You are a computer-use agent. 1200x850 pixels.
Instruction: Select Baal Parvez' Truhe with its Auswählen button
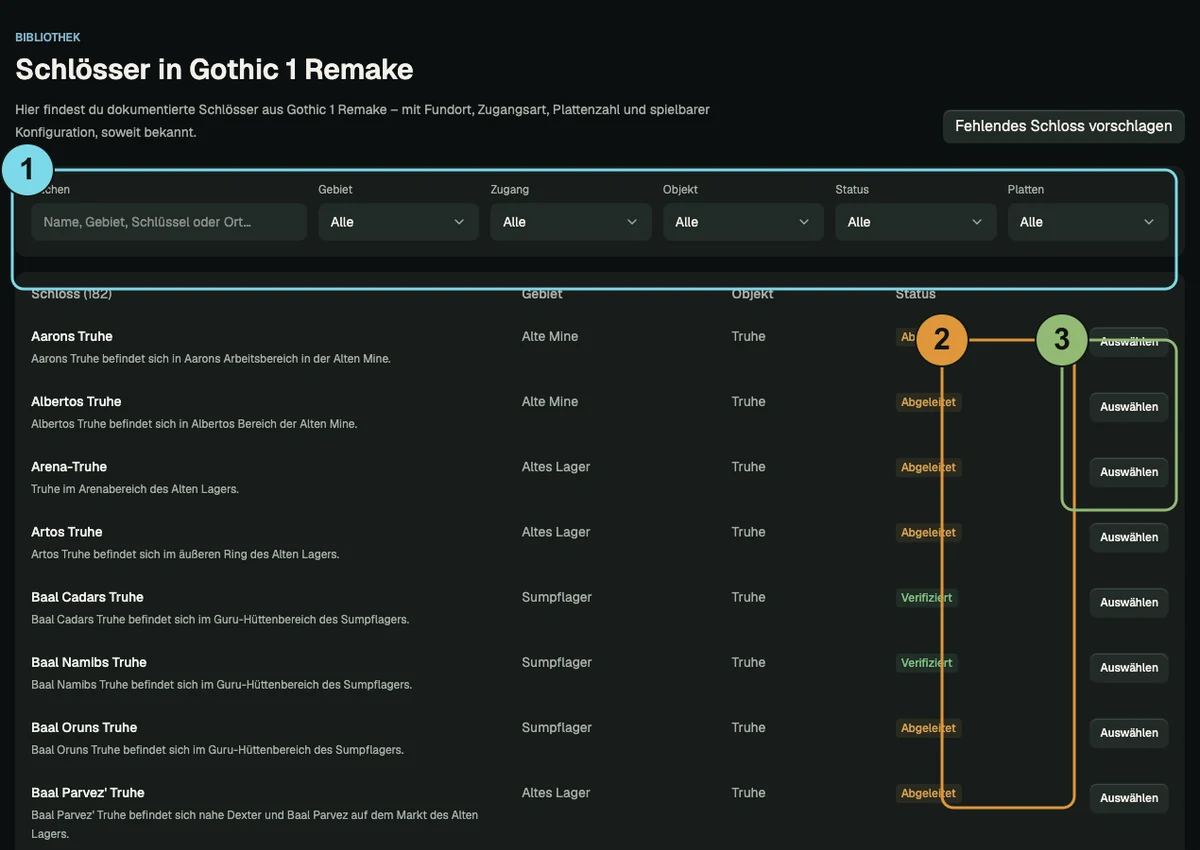[1129, 798]
